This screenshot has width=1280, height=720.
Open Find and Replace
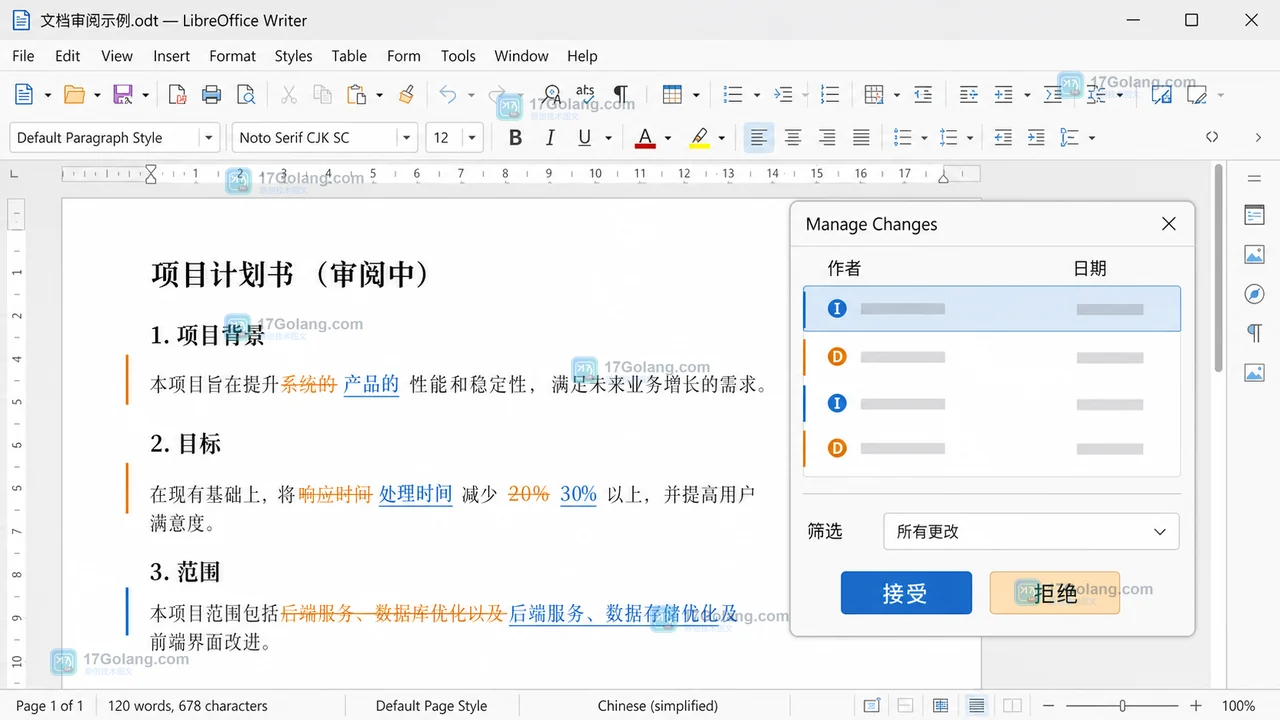click(551, 95)
